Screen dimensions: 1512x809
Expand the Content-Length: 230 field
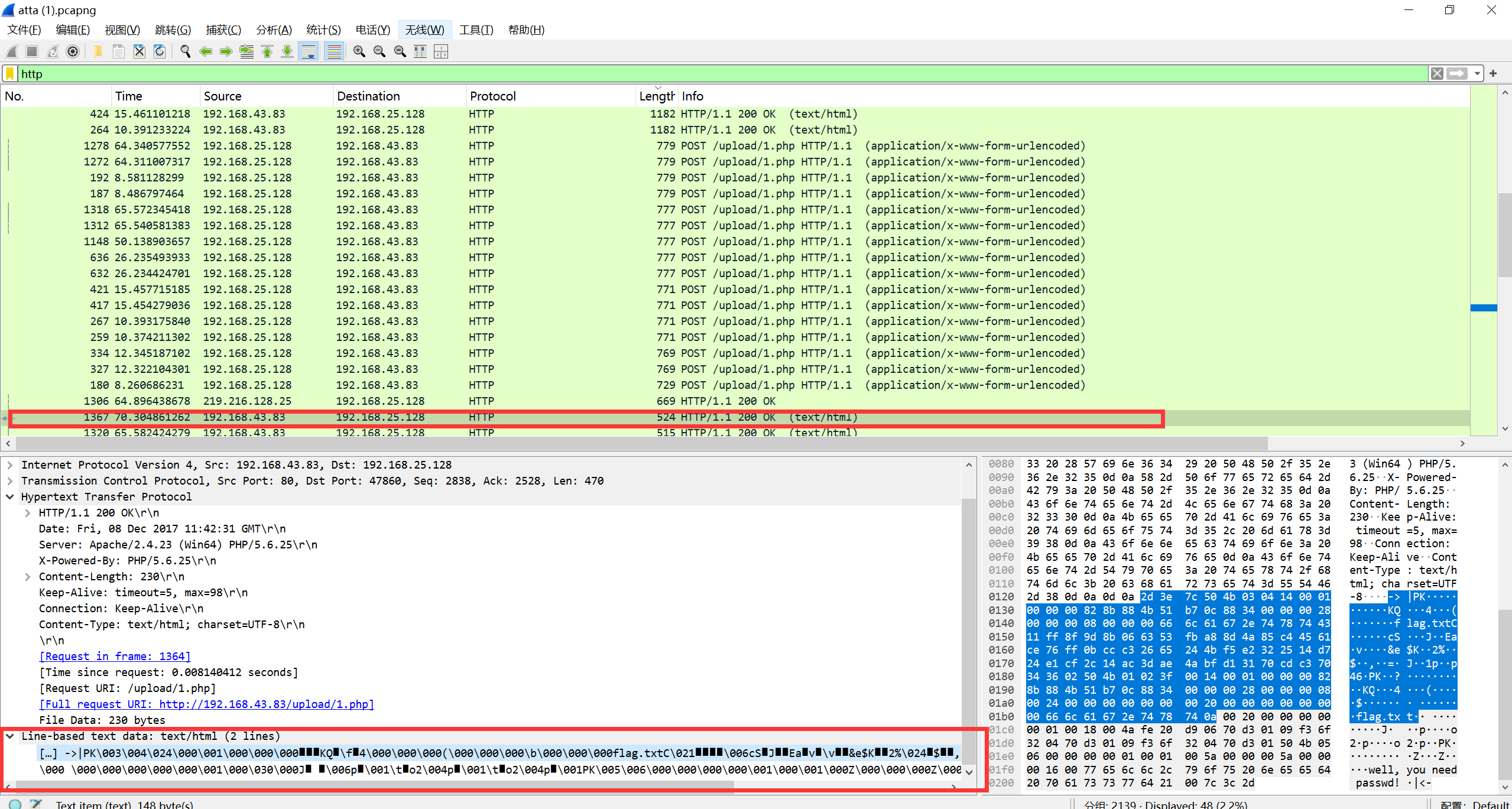coord(27,577)
